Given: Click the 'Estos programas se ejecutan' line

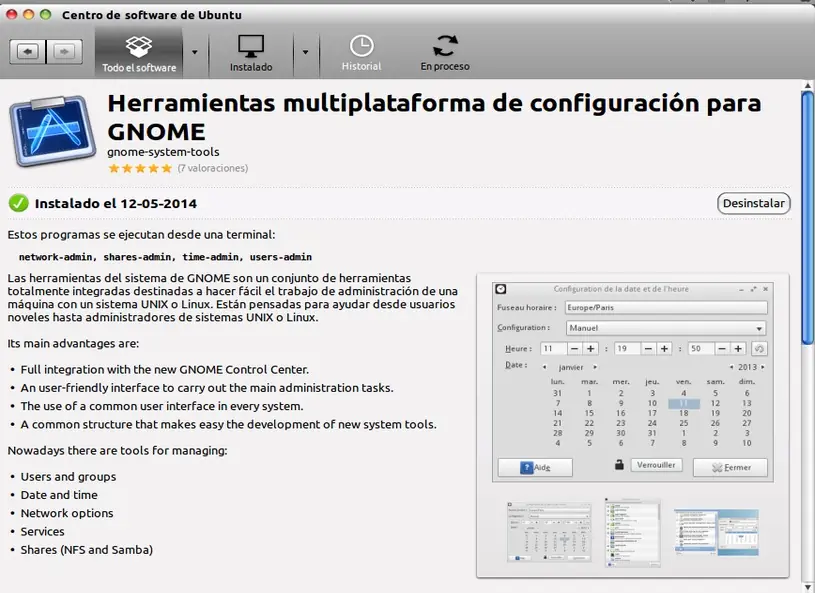Looking at the screenshot, I should point(141,235).
